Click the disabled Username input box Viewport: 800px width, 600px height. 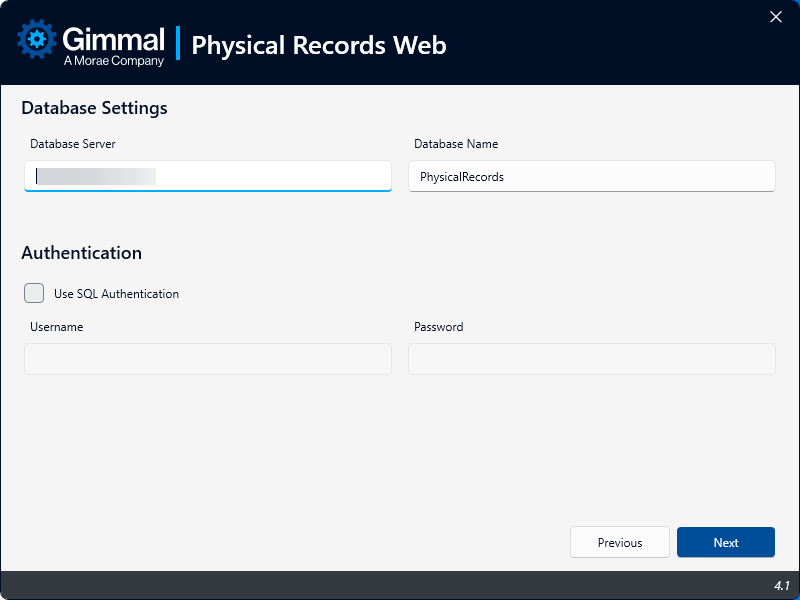point(208,359)
